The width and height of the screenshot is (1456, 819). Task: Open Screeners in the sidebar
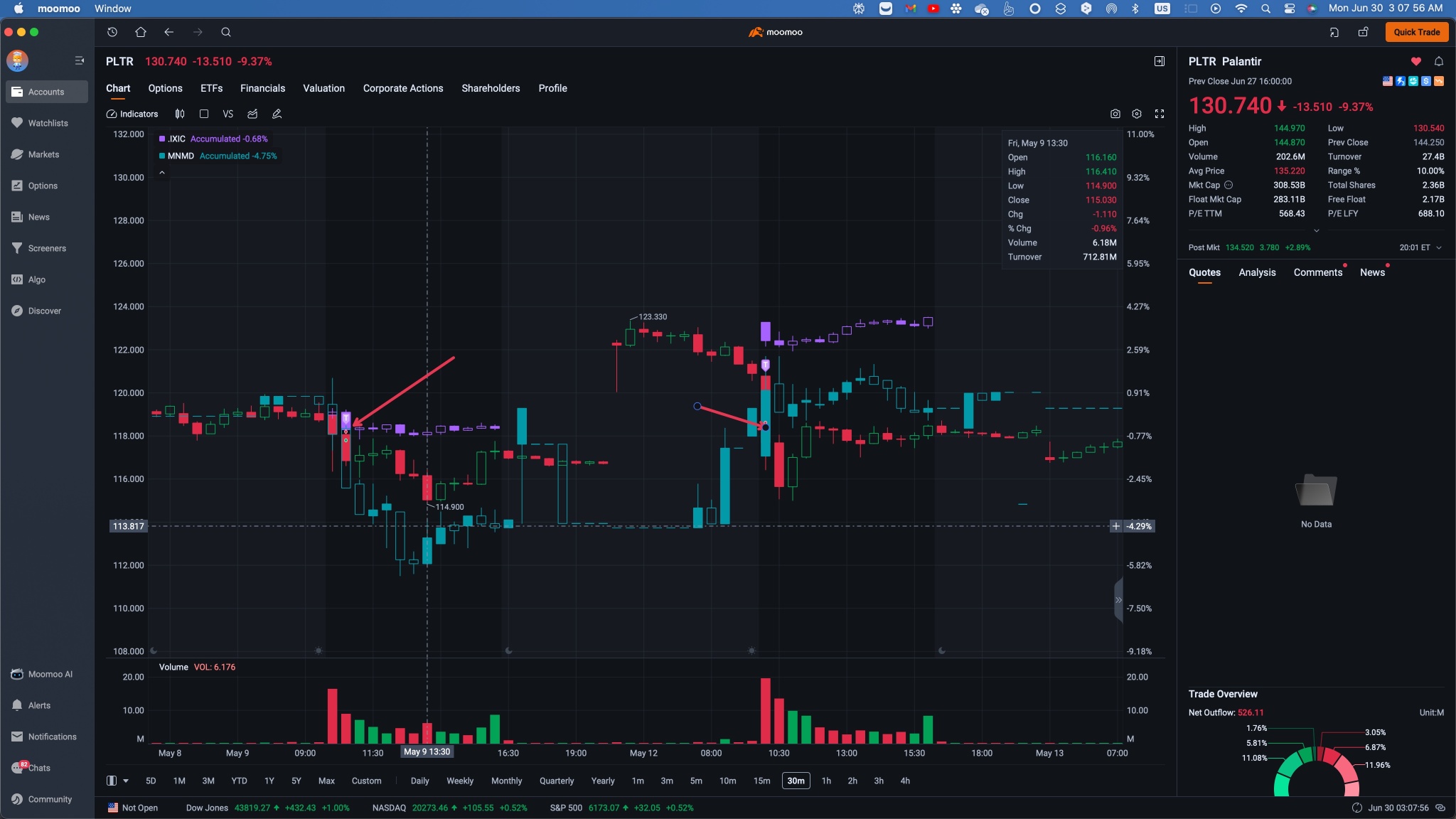[x=47, y=248]
